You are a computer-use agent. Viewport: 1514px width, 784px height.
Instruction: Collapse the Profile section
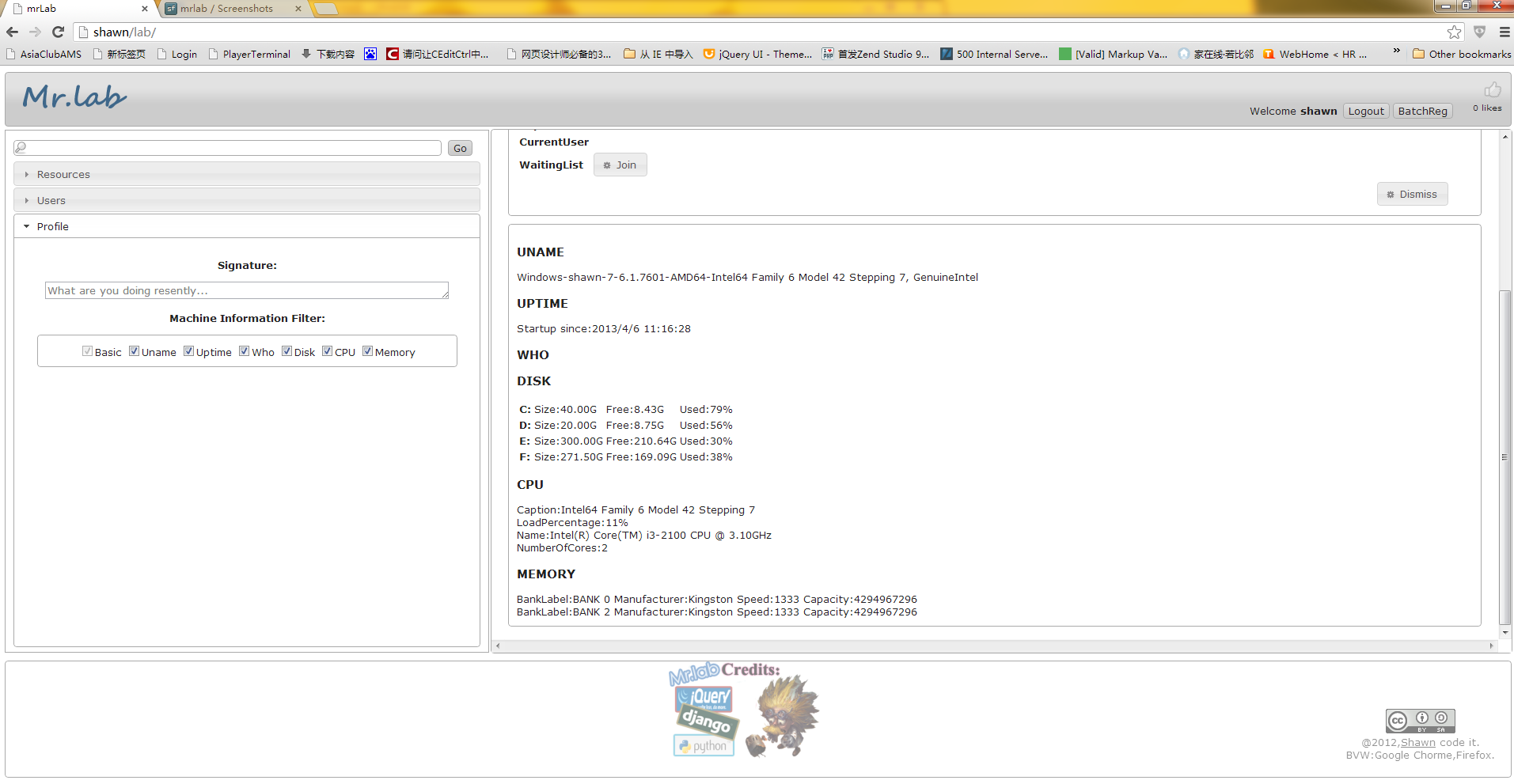tap(52, 226)
